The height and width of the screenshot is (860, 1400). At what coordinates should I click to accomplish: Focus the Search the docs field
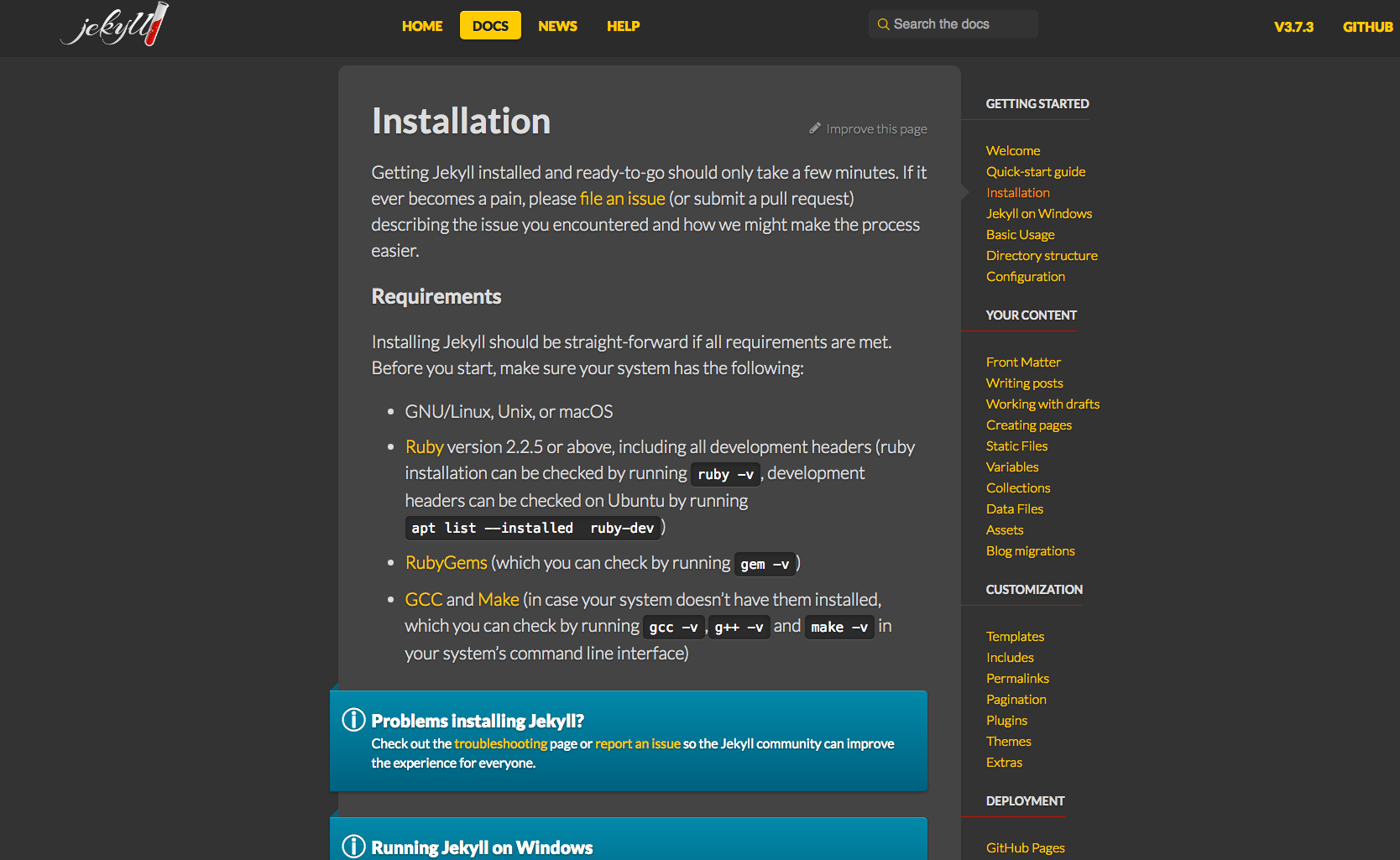point(953,24)
